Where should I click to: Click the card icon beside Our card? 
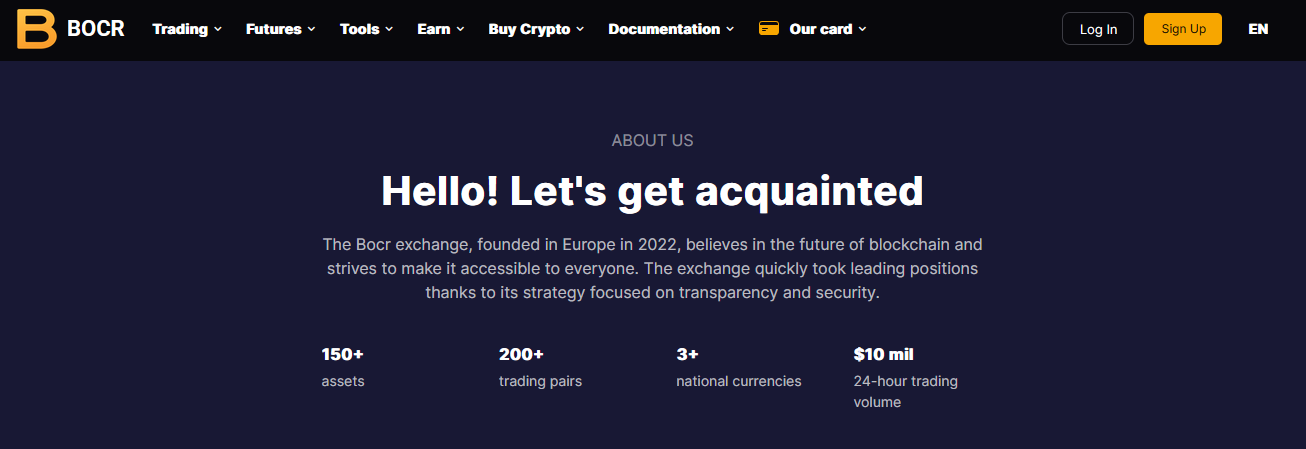click(x=769, y=29)
